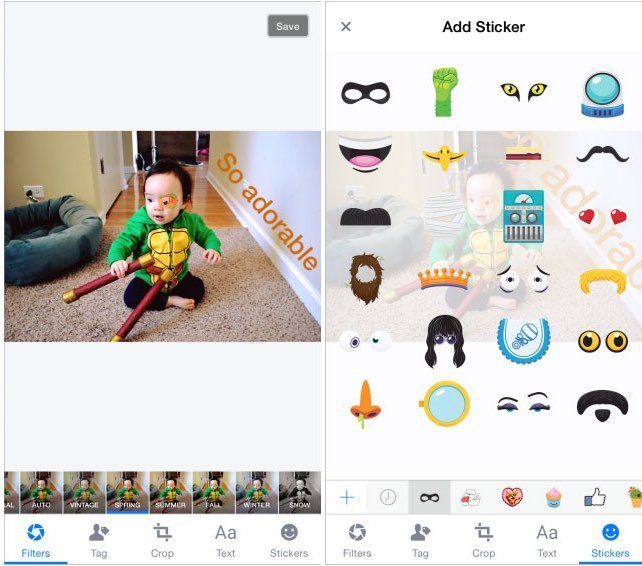The height and width of the screenshot is (566, 642).
Task: Open recent stickers clock tab
Action: [388, 497]
